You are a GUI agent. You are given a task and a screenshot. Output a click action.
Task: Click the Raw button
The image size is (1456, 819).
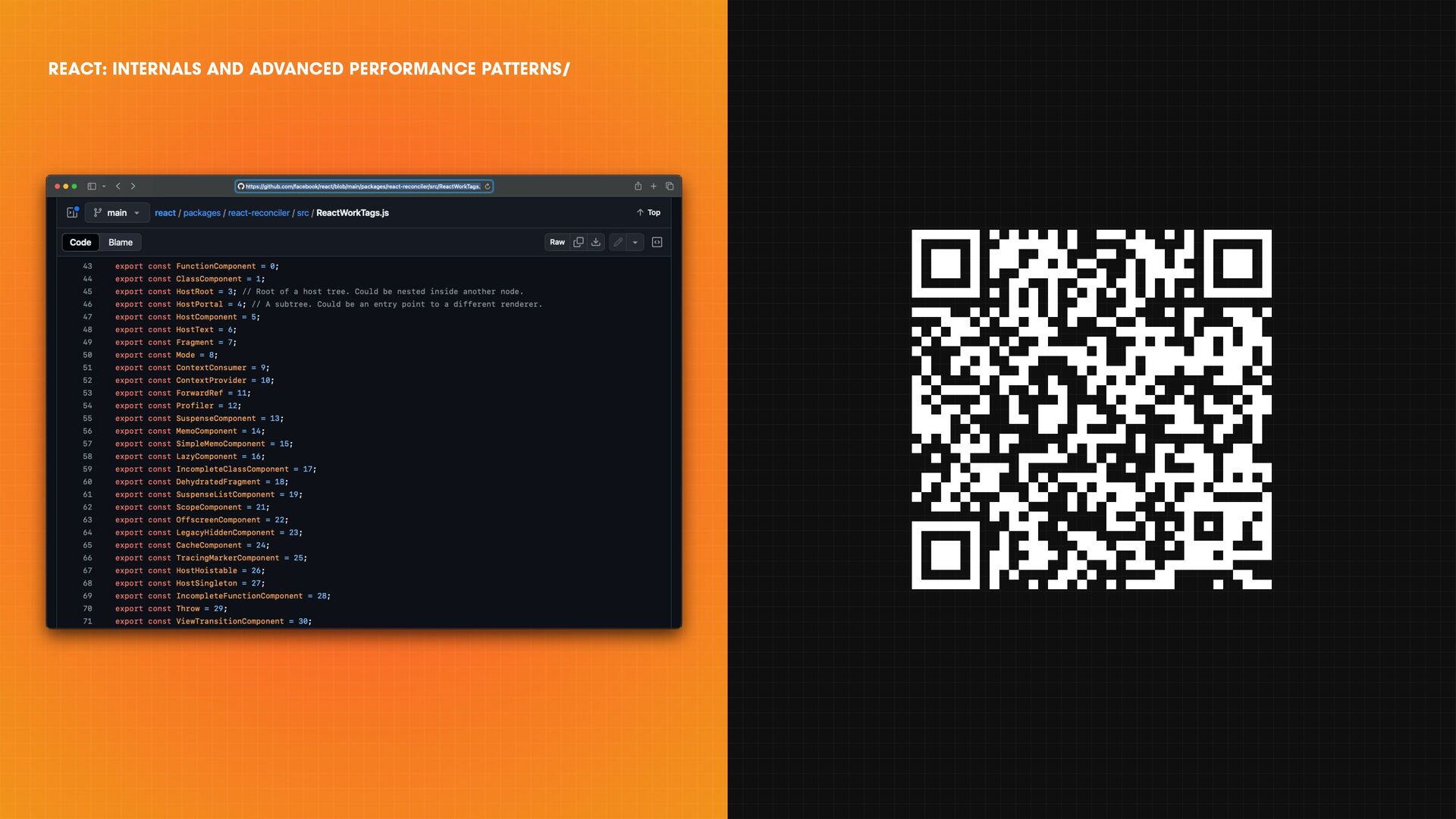tap(557, 243)
